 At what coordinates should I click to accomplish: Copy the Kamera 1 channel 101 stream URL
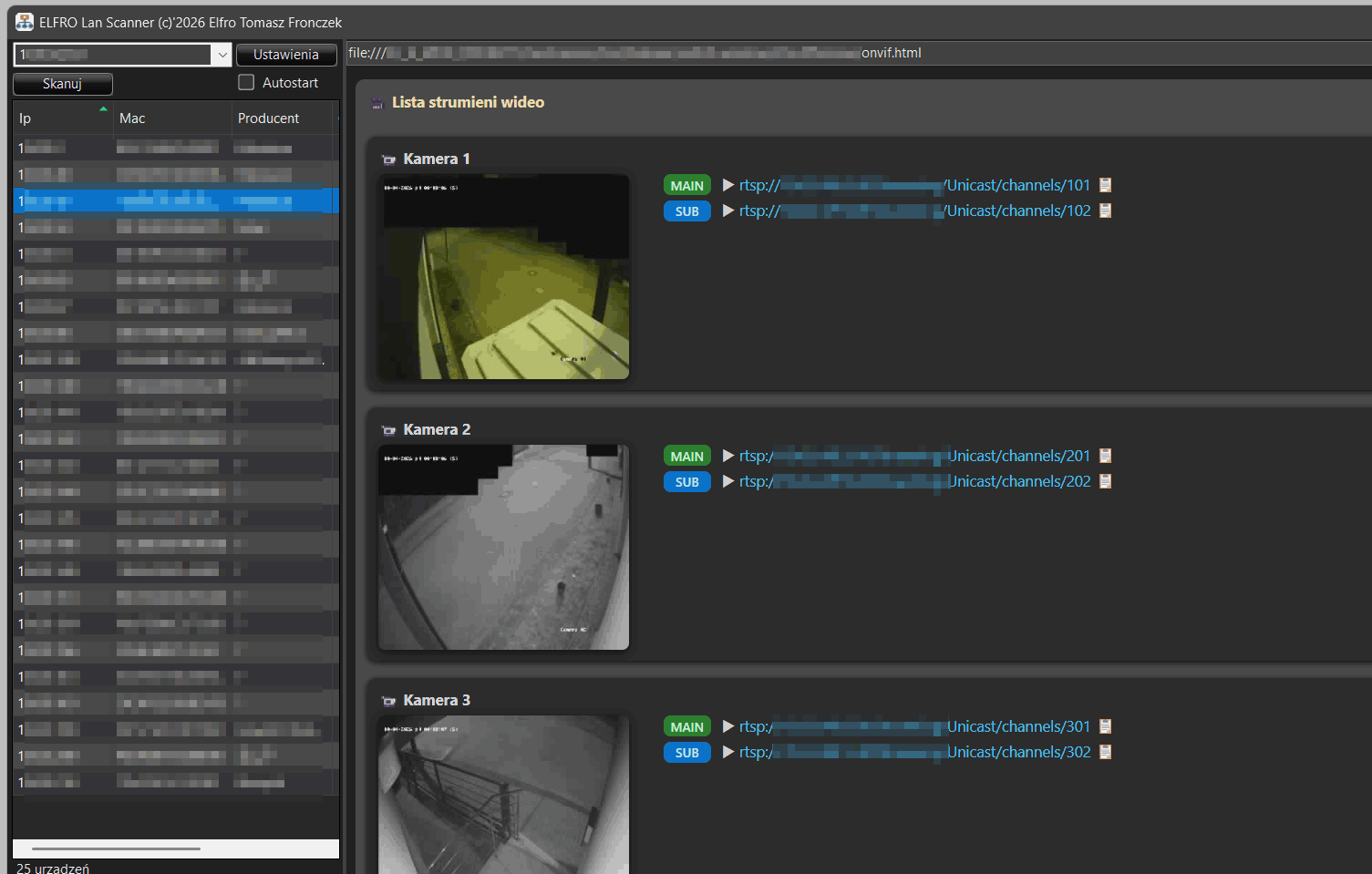coord(1105,185)
